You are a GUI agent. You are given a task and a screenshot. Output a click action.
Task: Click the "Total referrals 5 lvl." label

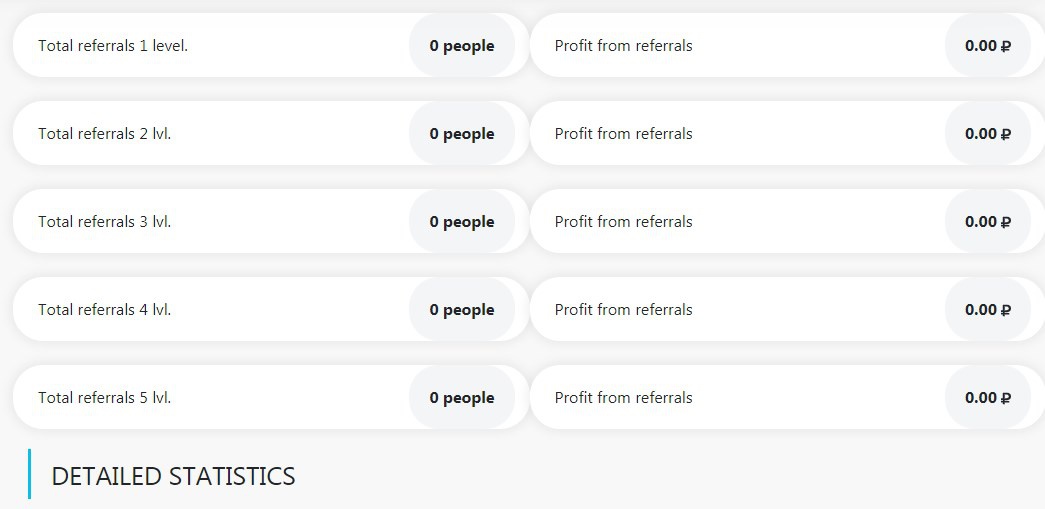pos(105,398)
